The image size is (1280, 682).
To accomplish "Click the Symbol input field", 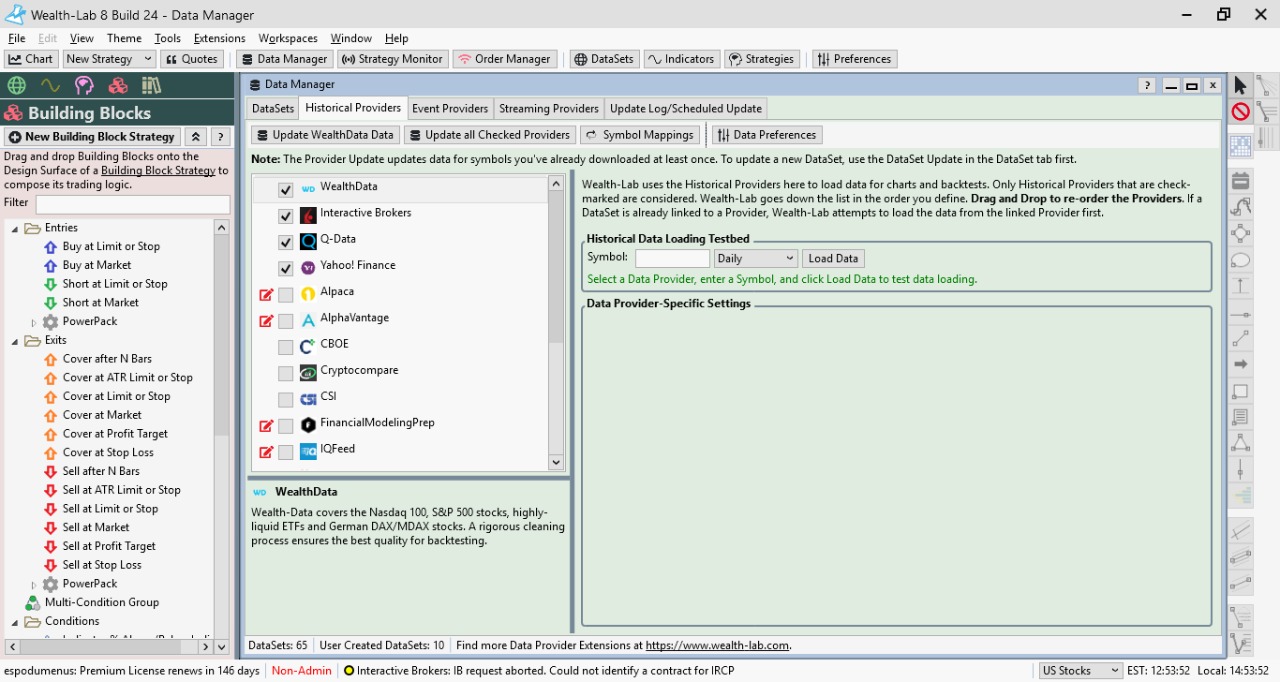I will [671, 259].
